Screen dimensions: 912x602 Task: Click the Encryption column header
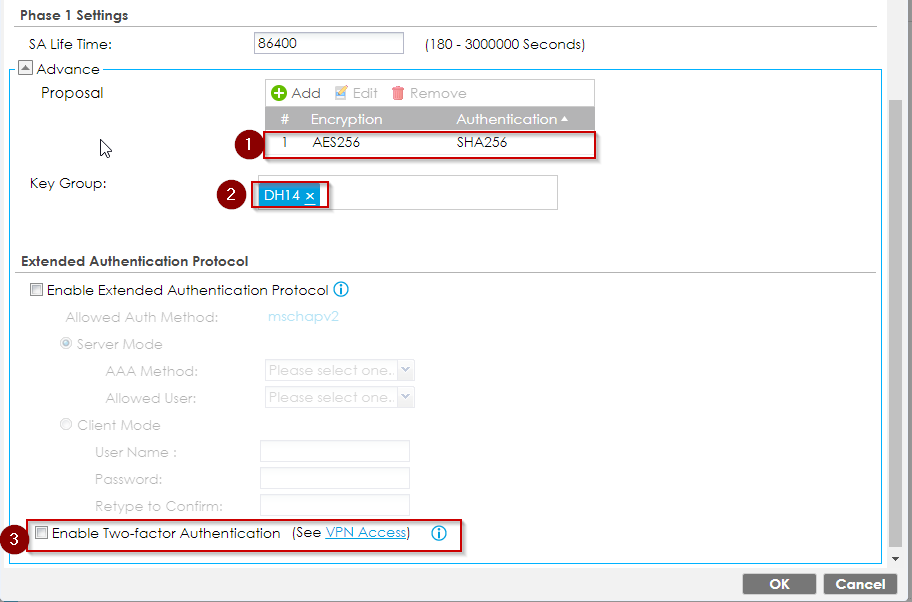coord(346,119)
